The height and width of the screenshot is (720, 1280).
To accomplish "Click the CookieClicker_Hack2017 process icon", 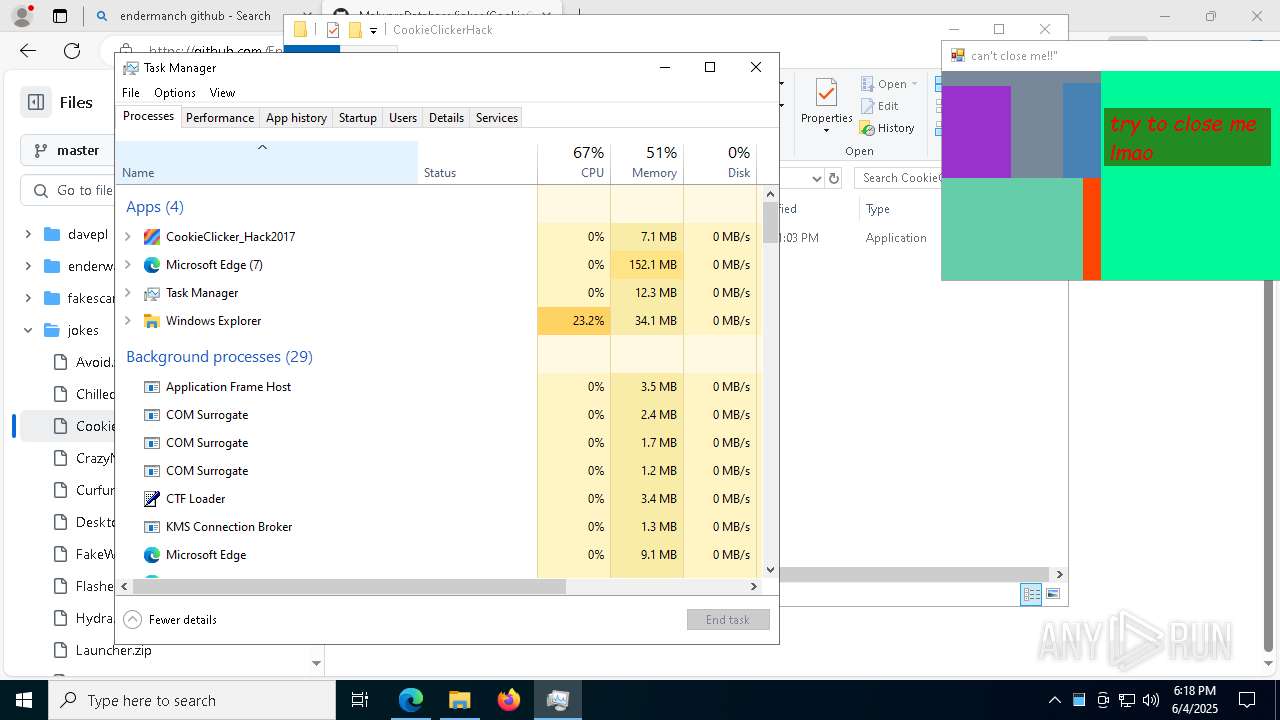I will click(152, 237).
